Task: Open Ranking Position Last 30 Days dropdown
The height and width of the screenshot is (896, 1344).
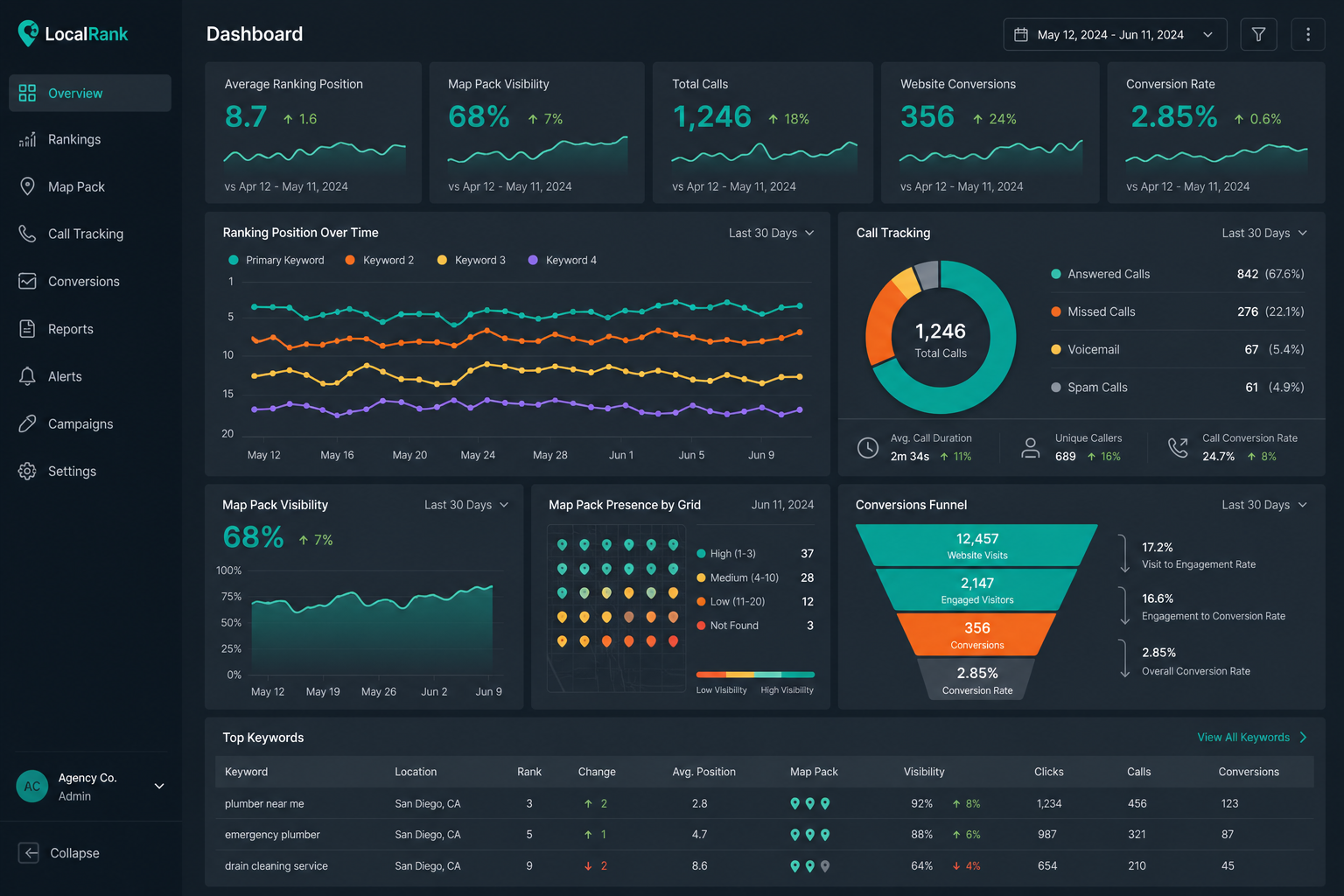Action: point(772,233)
